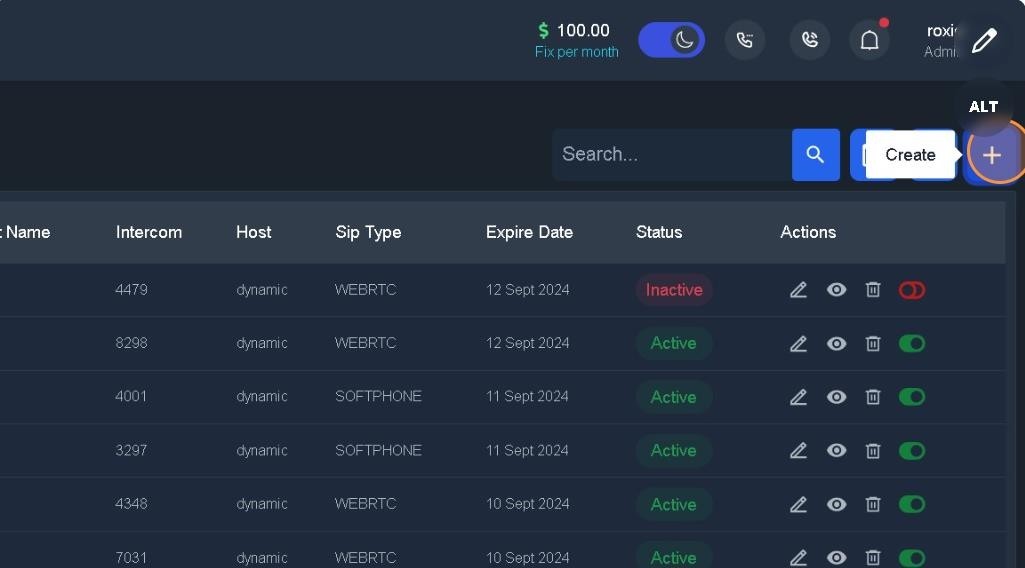The height and width of the screenshot is (568, 1025).
Task: View details of intercom 4001 row
Action: [836, 397]
